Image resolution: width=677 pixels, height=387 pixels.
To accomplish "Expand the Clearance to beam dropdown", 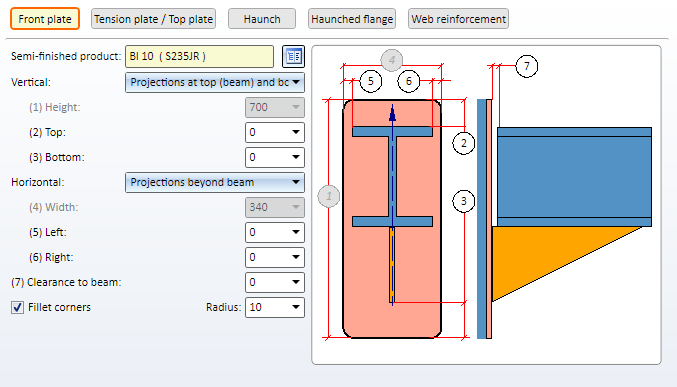I will pyautogui.click(x=275, y=282).
